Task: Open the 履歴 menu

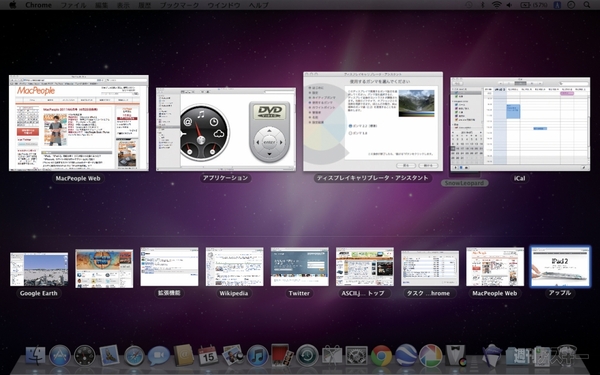Action: [x=144, y=5]
